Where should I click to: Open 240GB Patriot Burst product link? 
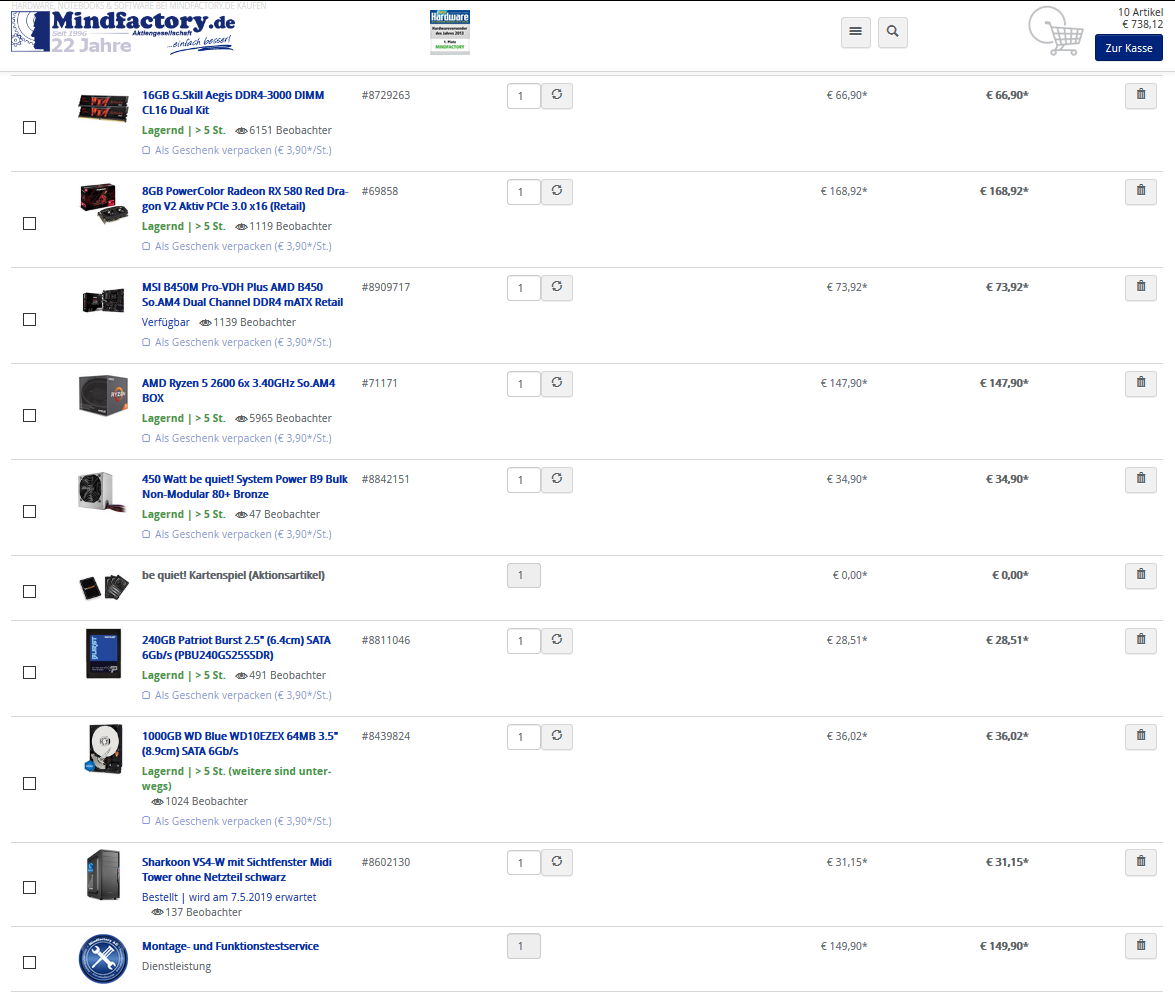[x=236, y=648]
